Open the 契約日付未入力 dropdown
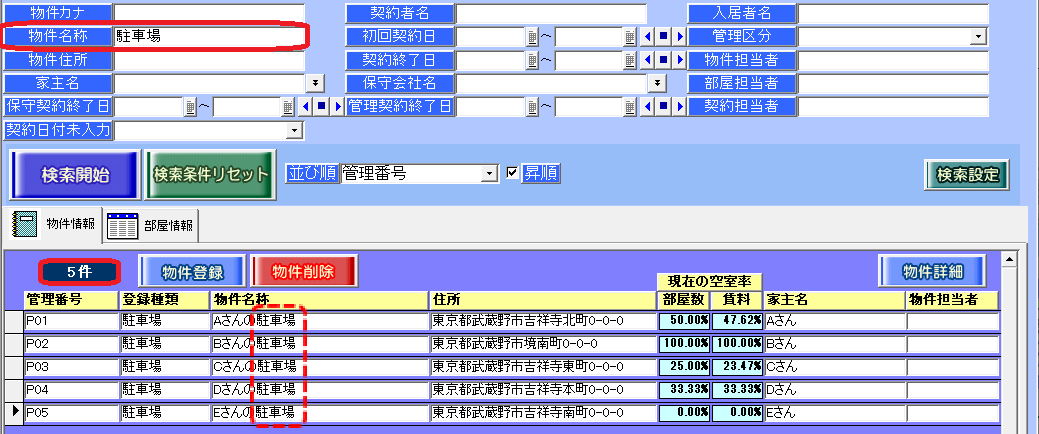Screen dimensions: 1039x434 point(294,130)
